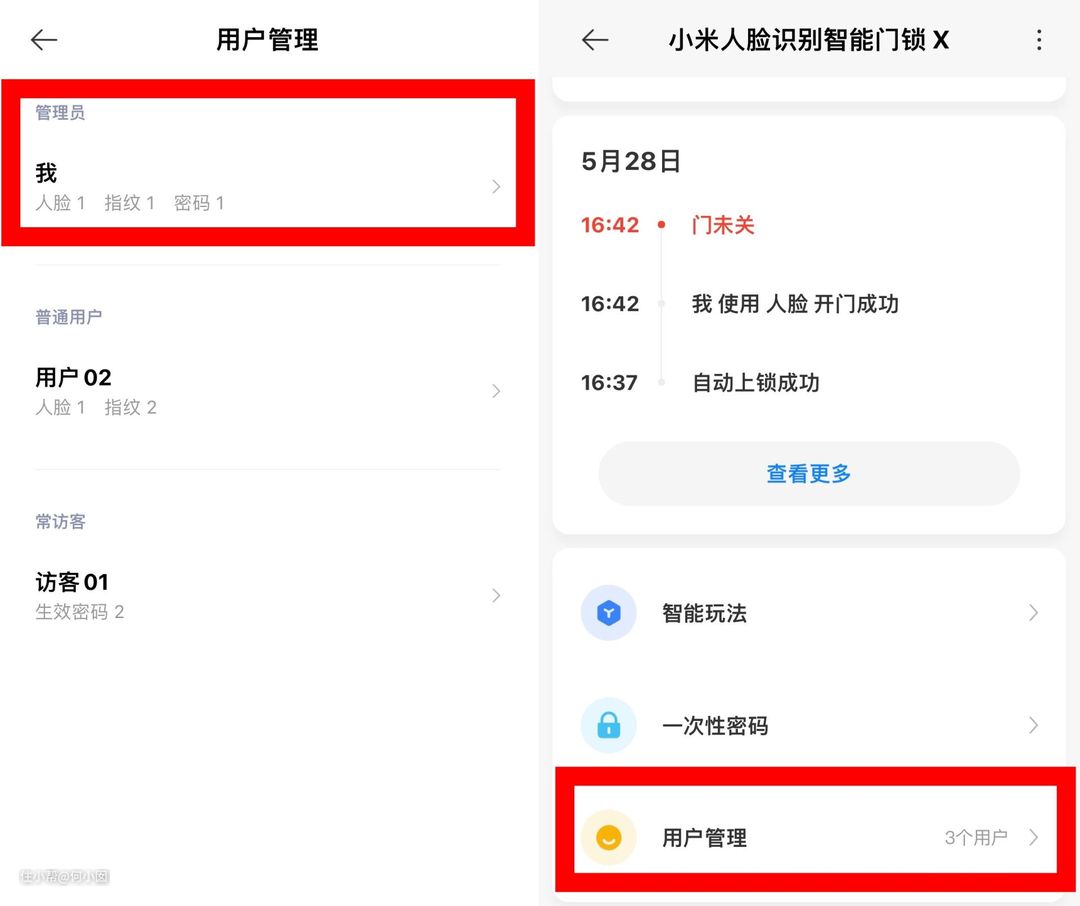Tap the 我 使用 人脸 开门成功 log entry

point(794,304)
